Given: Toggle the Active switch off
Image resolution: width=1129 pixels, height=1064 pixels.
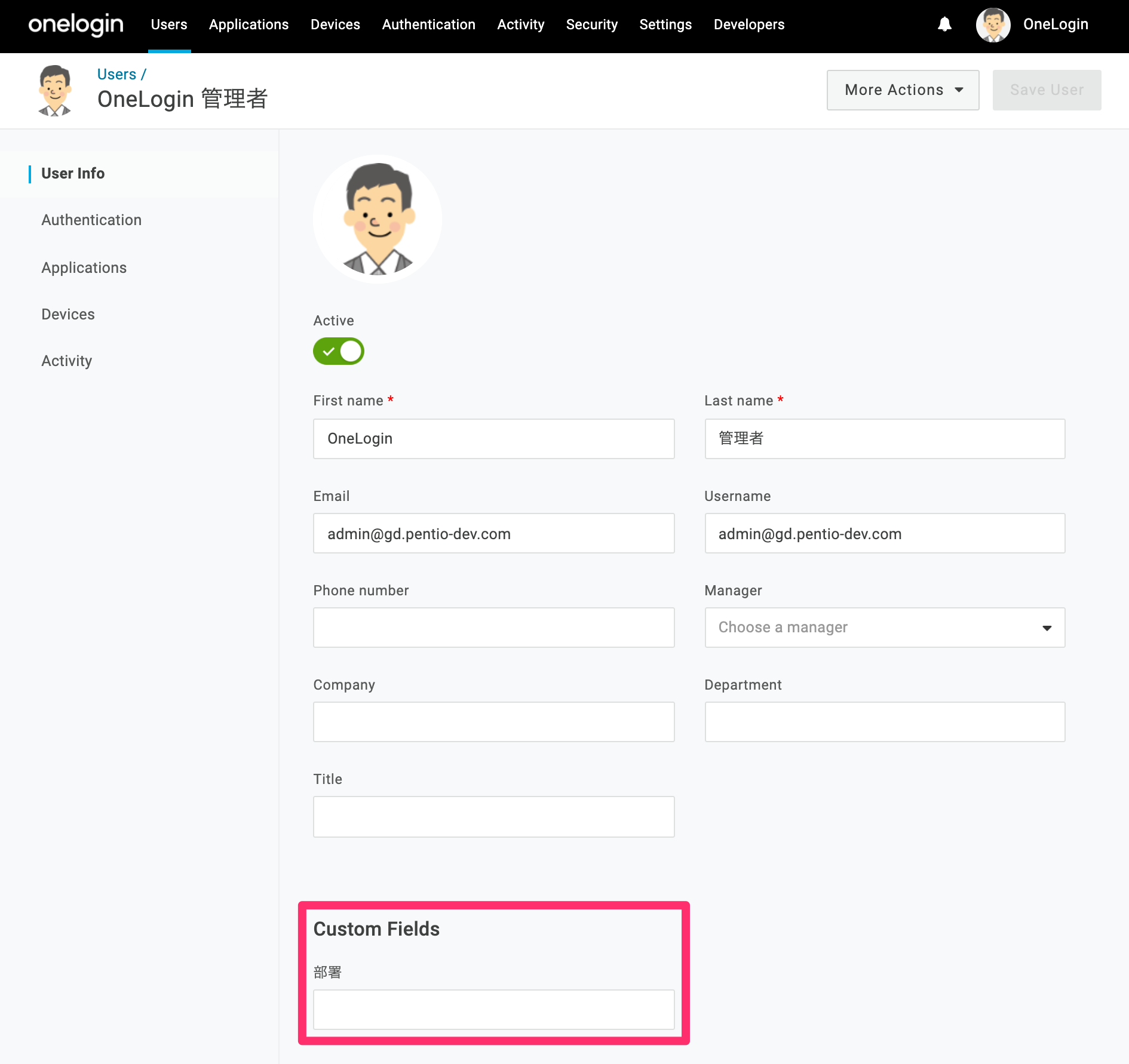Looking at the screenshot, I should coord(339,351).
